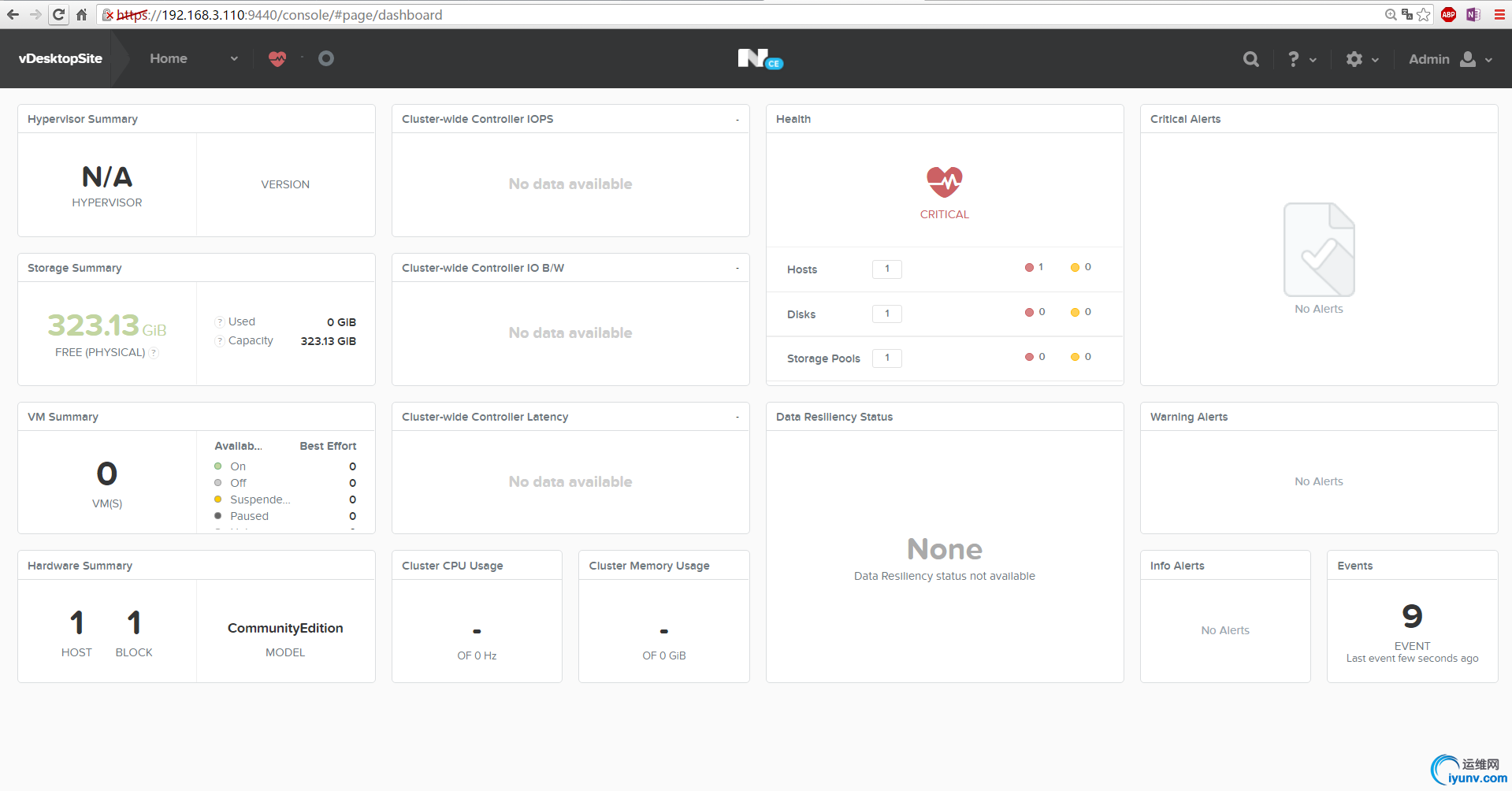
Task: Open the OneNote clipper extension
Action: pos(1473,14)
